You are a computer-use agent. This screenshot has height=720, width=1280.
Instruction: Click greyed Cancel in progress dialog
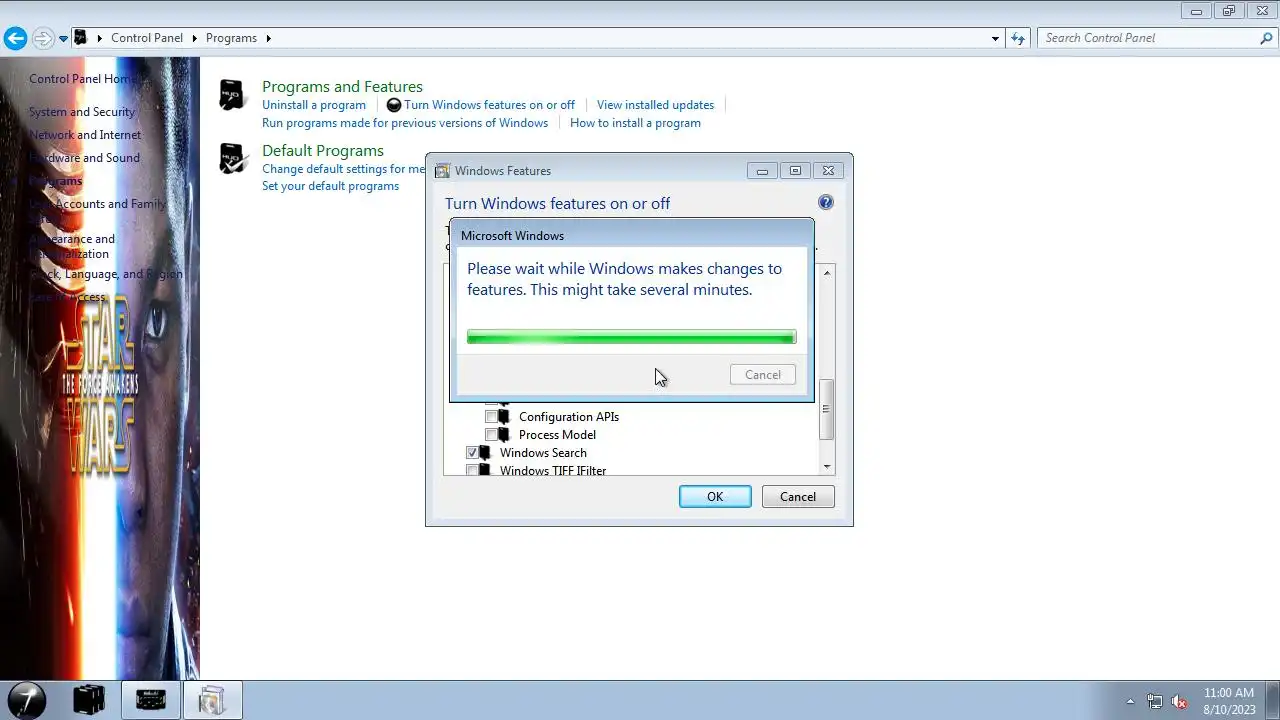click(x=763, y=375)
